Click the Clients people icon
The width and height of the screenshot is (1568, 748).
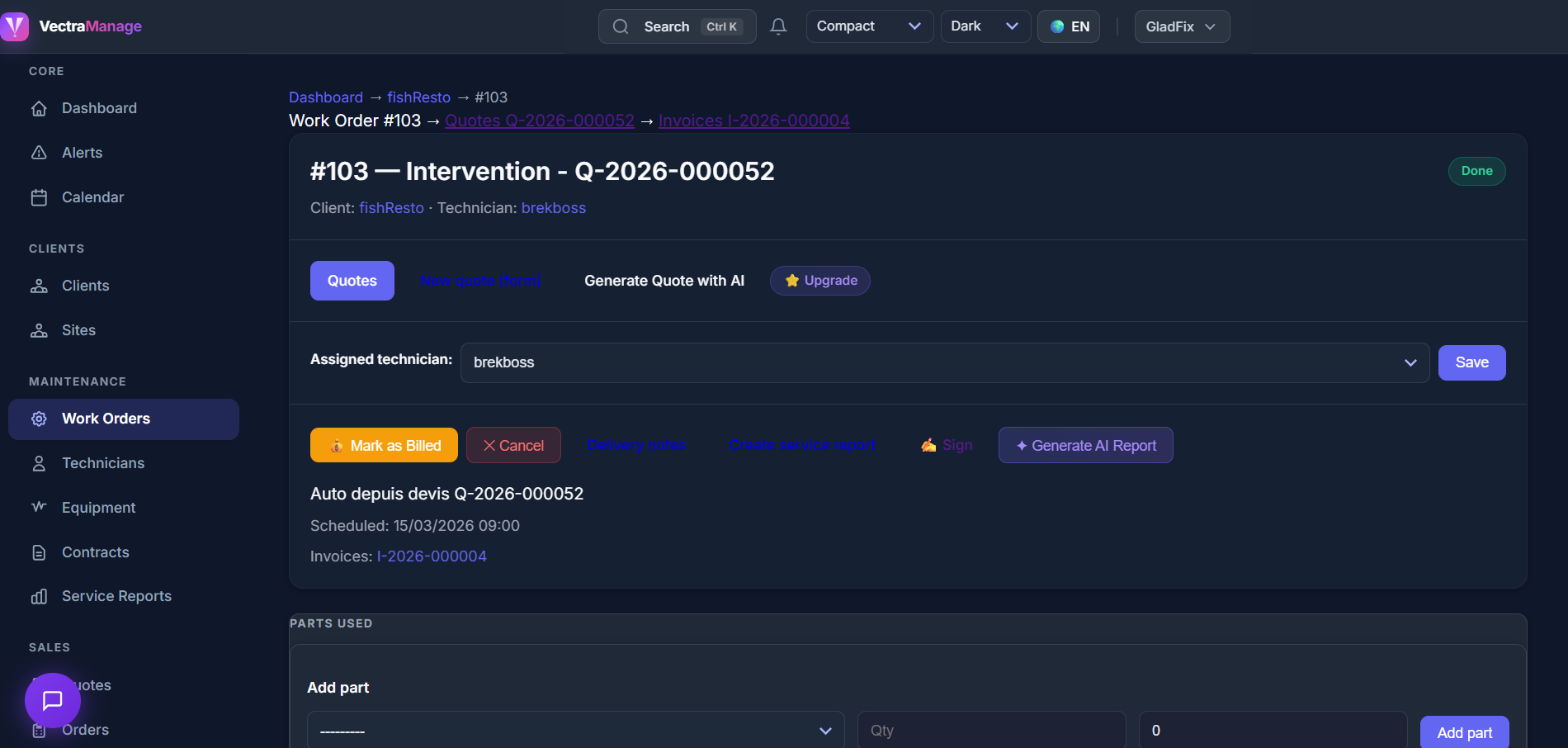point(39,286)
